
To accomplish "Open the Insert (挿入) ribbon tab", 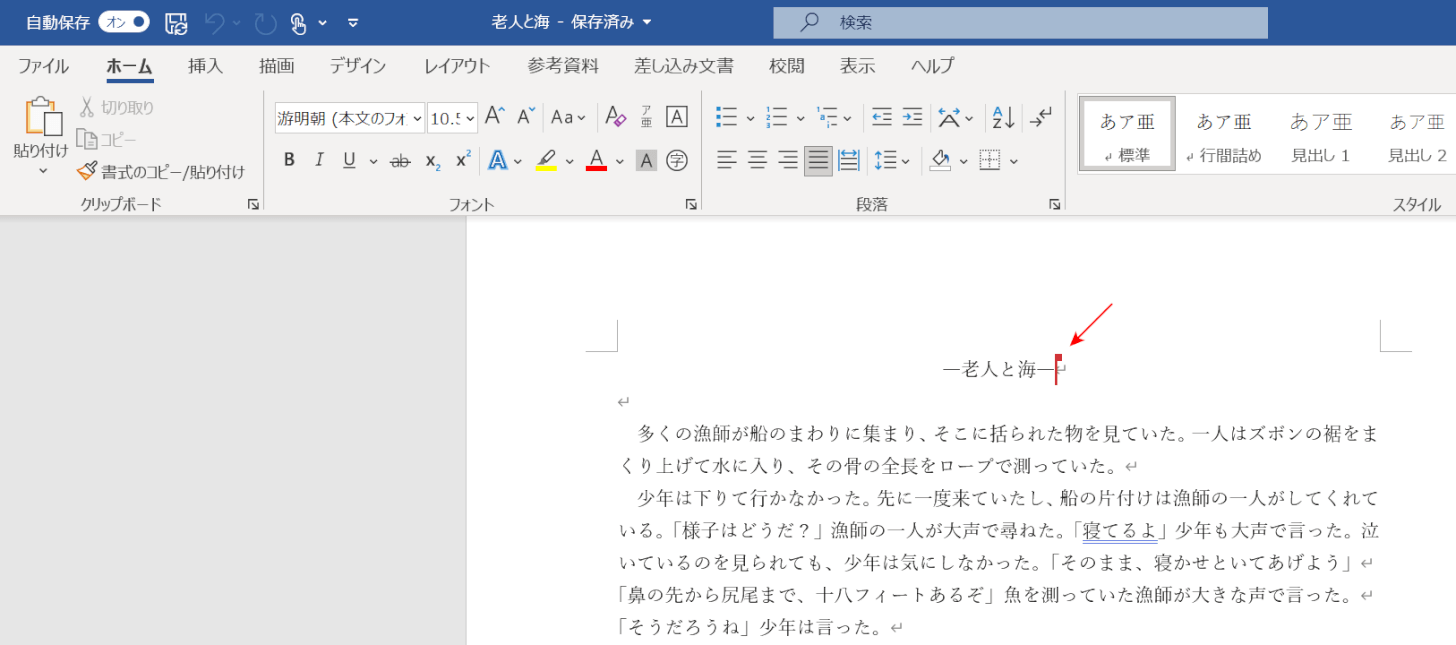I will (205, 66).
